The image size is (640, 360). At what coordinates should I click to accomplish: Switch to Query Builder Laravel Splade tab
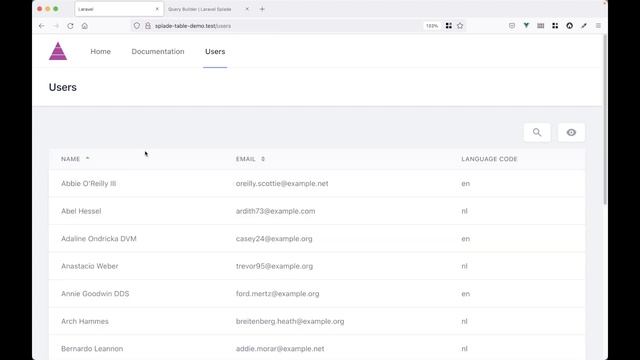point(208,9)
